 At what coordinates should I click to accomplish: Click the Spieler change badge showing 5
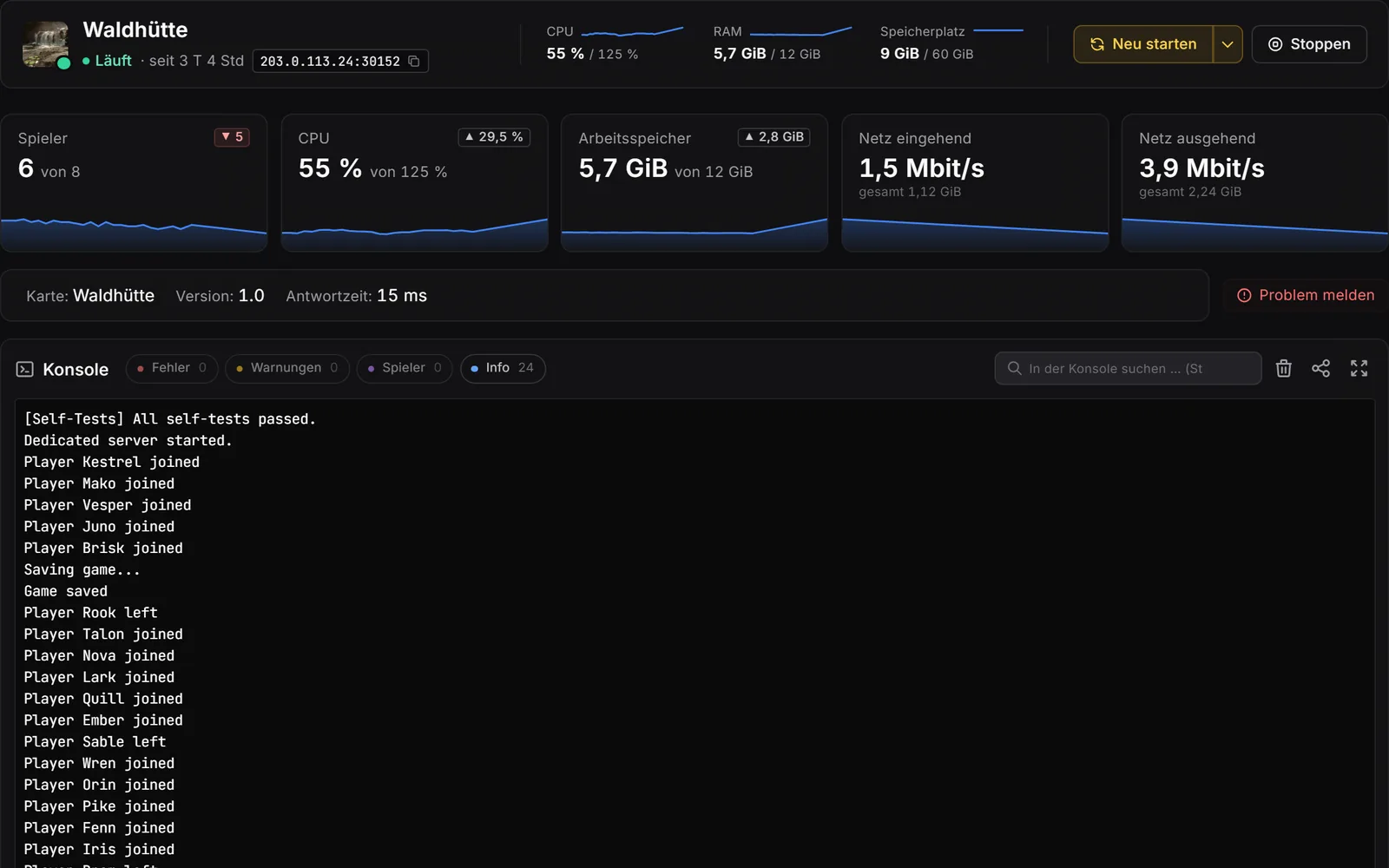(232, 137)
